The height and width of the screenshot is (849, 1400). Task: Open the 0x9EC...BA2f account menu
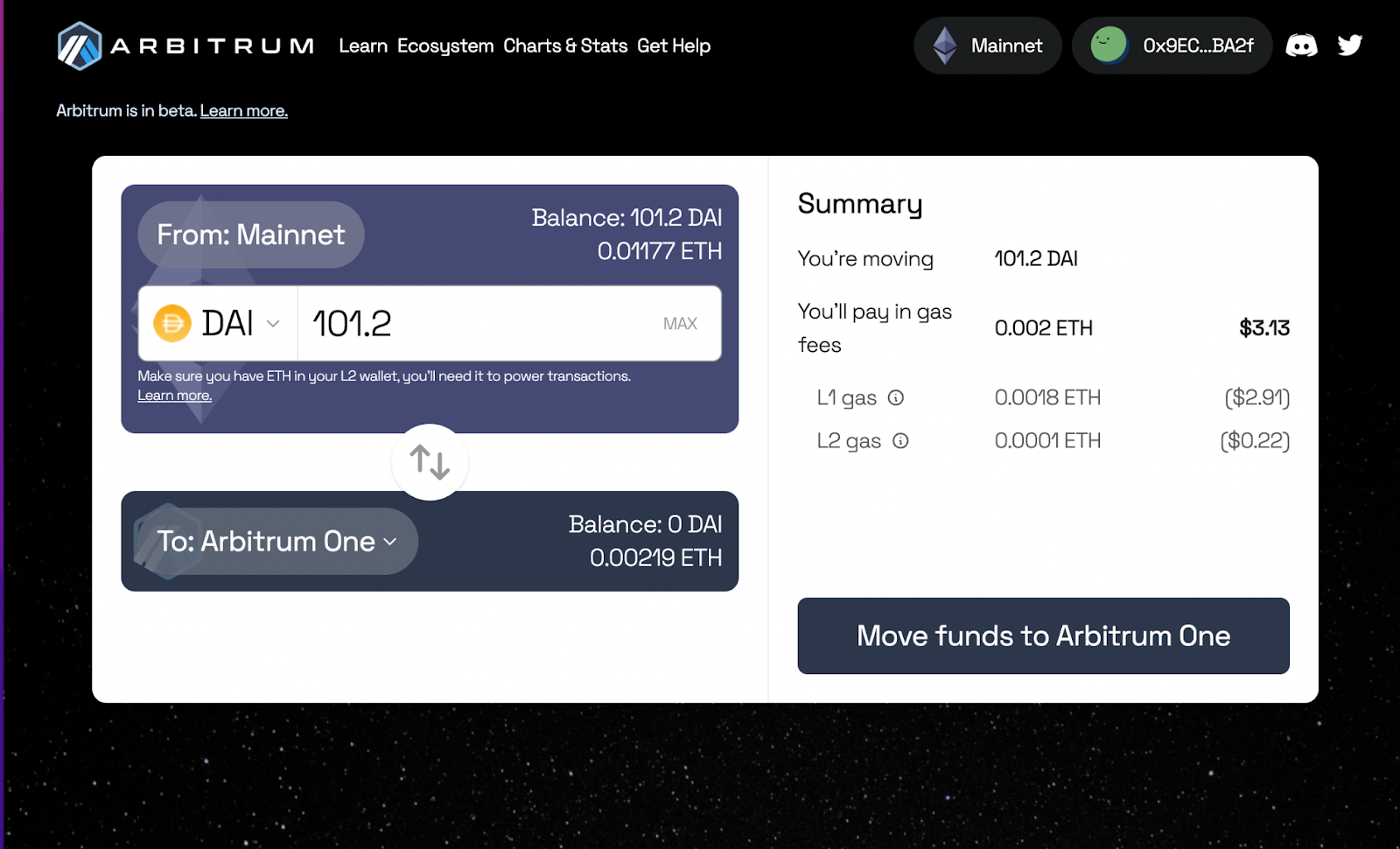click(1172, 46)
